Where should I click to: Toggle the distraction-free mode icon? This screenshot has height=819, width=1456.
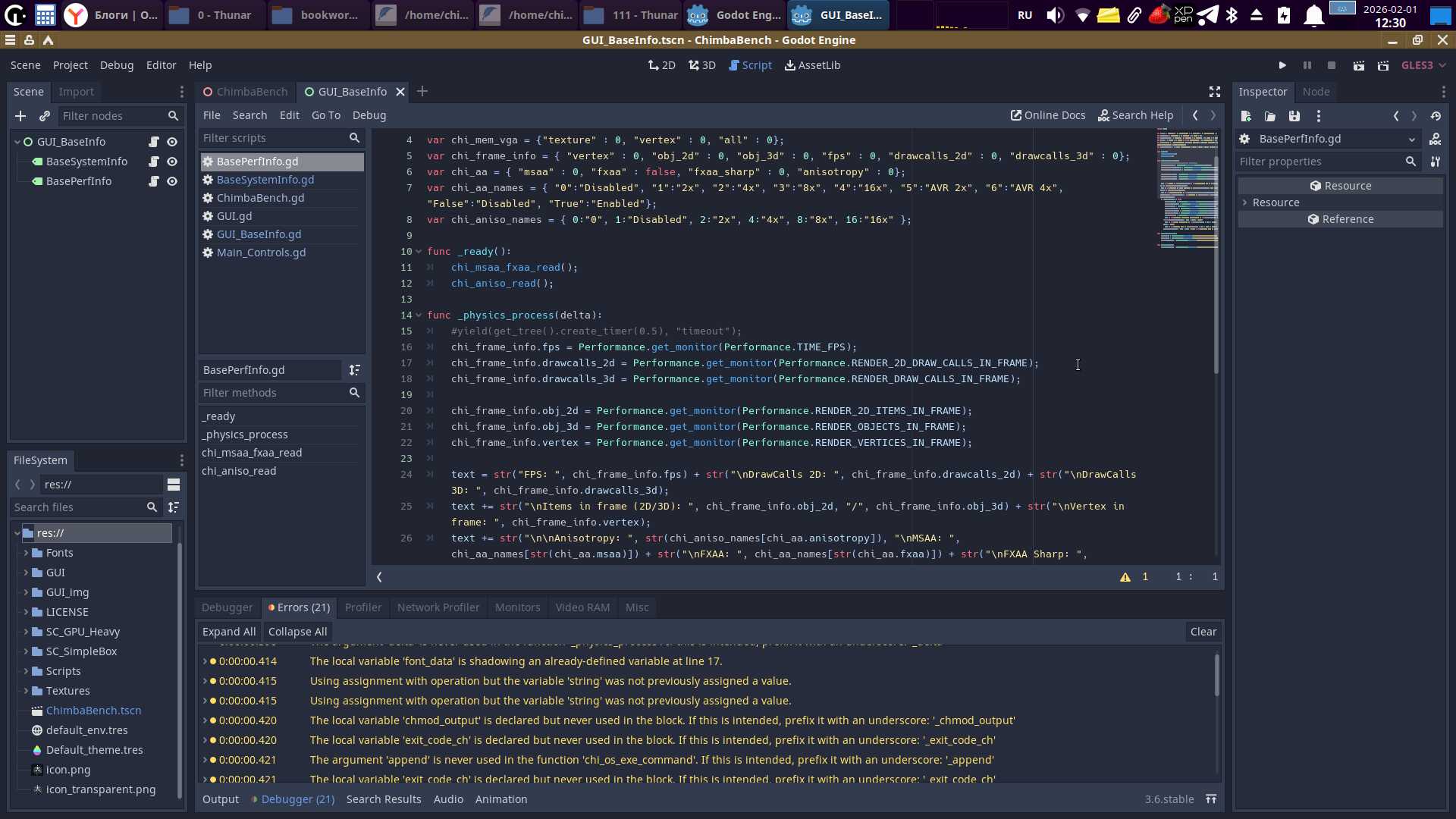tap(1214, 92)
